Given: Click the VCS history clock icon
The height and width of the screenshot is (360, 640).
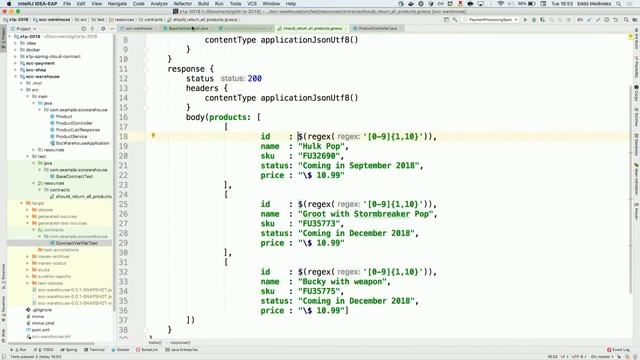Looking at the screenshot, I should 607,20.
